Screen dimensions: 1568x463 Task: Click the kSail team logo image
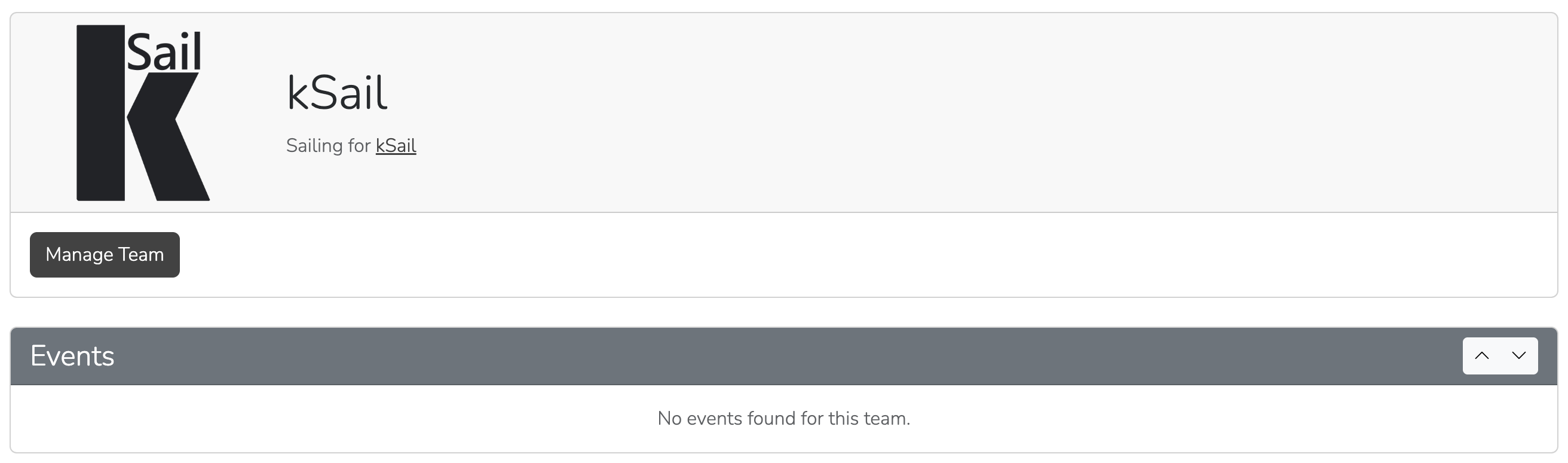[143, 112]
